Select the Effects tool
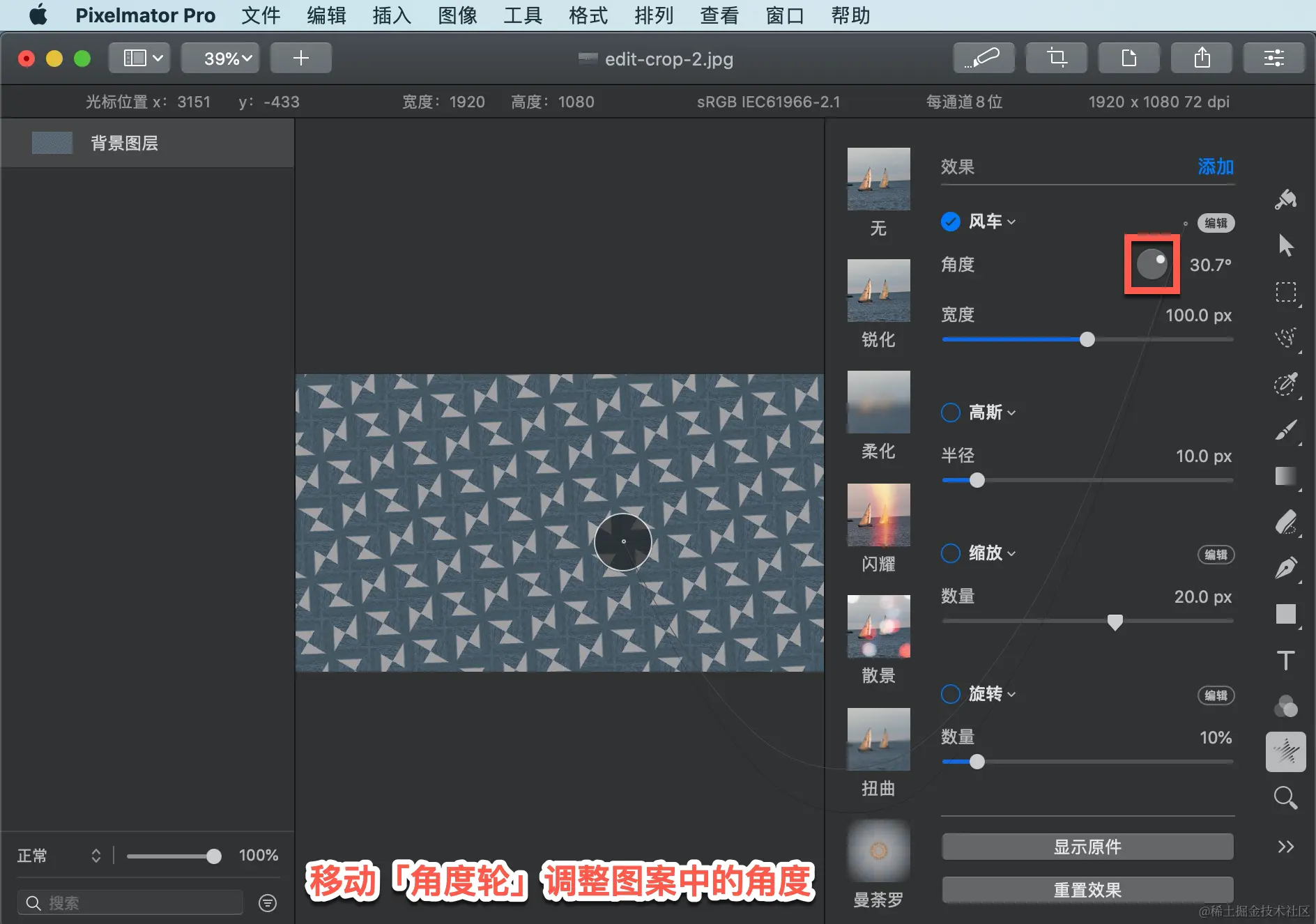 click(x=1285, y=752)
